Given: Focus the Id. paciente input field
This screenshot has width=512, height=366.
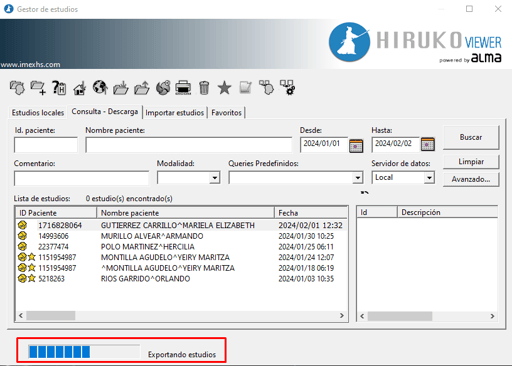Looking at the screenshot, I should pos(46,145).
